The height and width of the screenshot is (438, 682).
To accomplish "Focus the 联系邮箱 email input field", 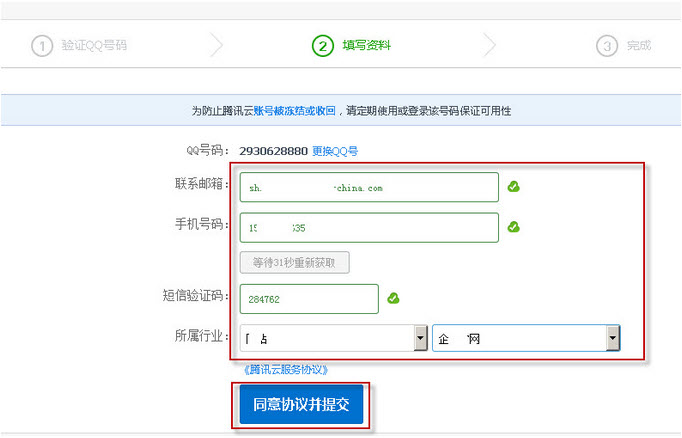I will pos(368,187).
